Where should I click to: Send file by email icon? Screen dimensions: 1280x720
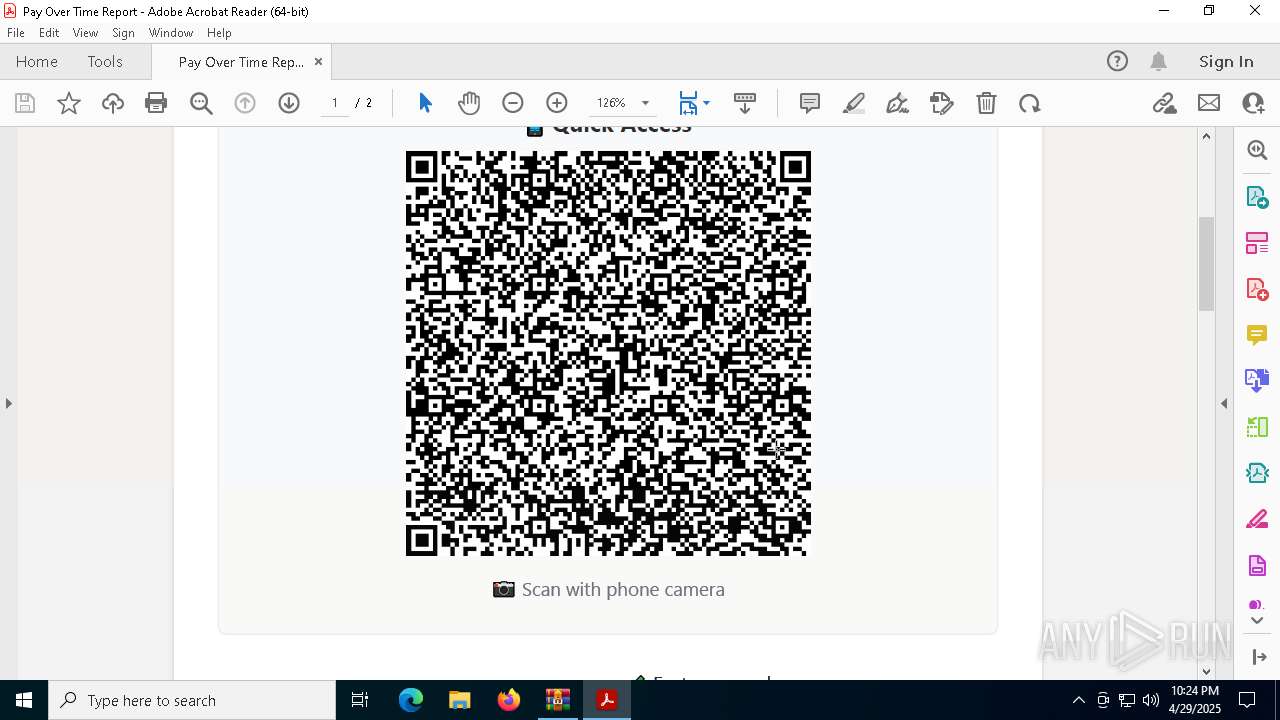pos(1209,103)
